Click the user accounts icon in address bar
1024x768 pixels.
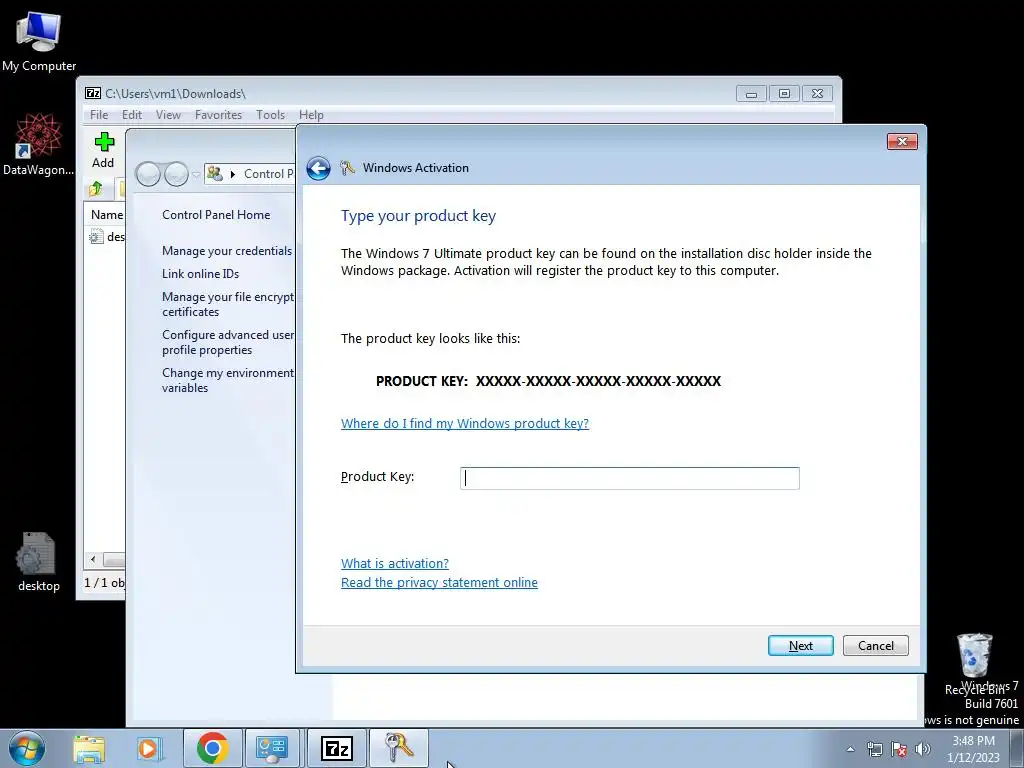(x=214, y=174)
